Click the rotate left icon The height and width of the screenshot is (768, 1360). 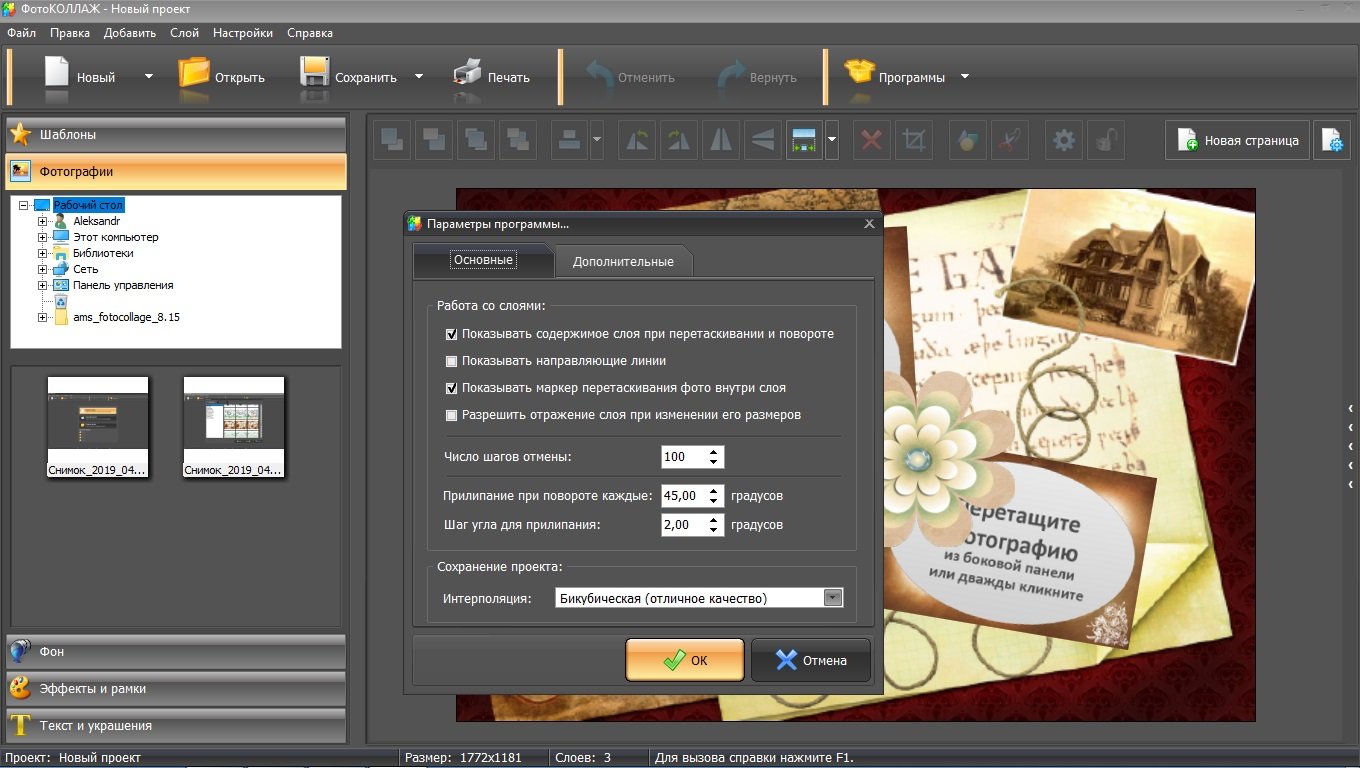636,141
